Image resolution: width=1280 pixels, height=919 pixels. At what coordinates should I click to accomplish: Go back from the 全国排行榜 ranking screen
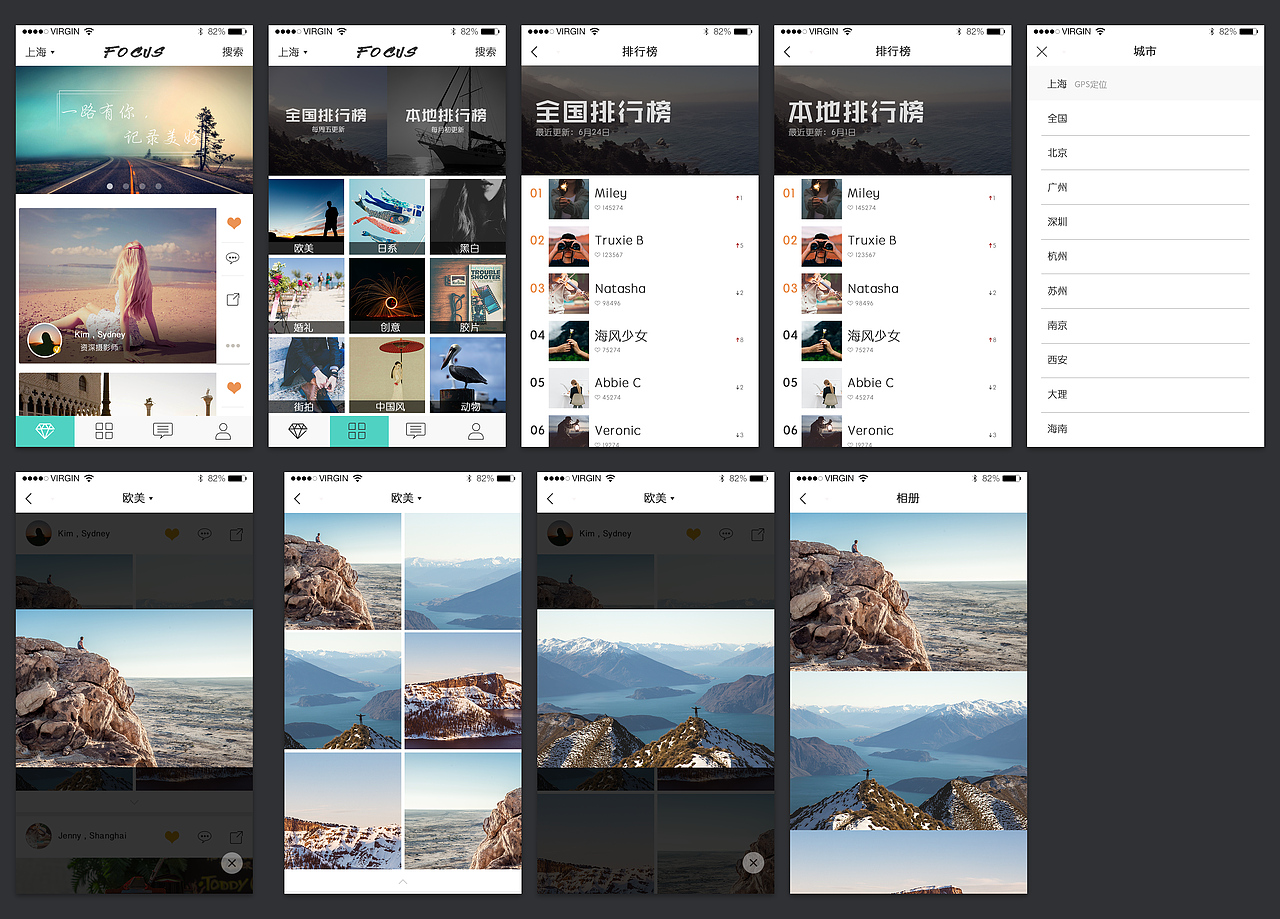(535, 52)
